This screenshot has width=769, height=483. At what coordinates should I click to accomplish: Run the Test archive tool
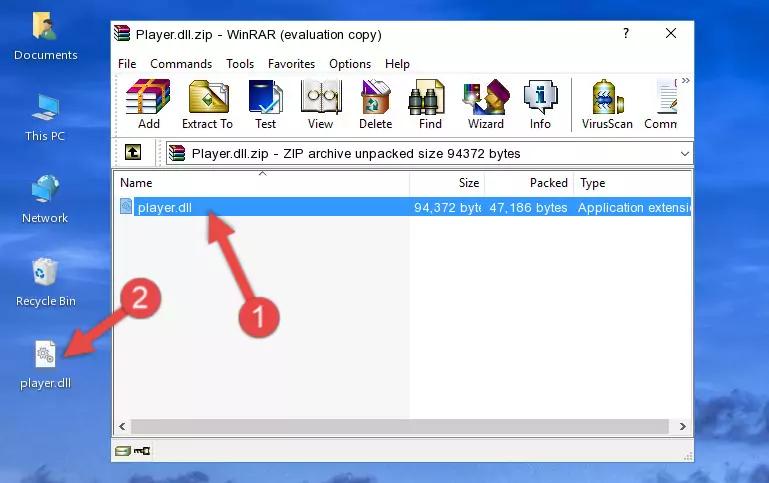[265, 104]
